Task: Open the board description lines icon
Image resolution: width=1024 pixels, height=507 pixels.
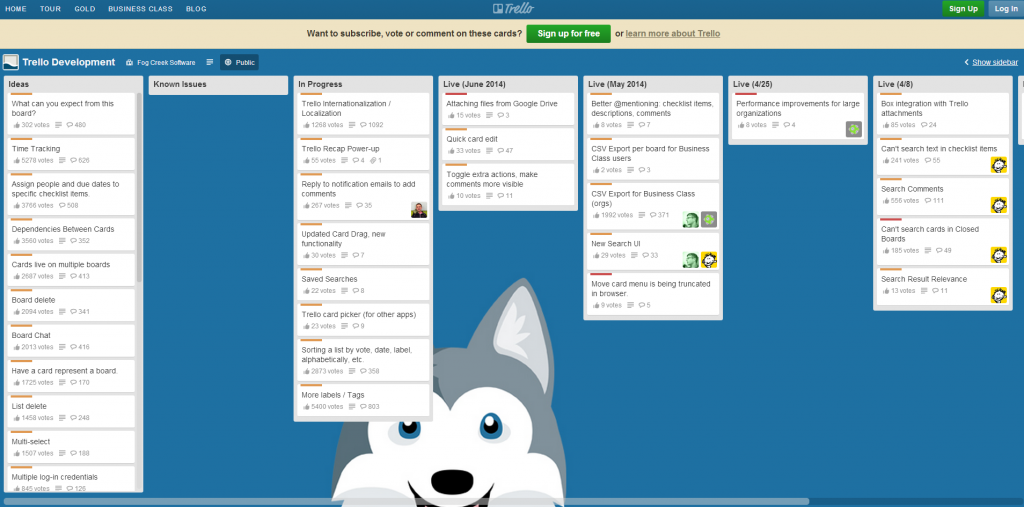Action: [209, 62]
